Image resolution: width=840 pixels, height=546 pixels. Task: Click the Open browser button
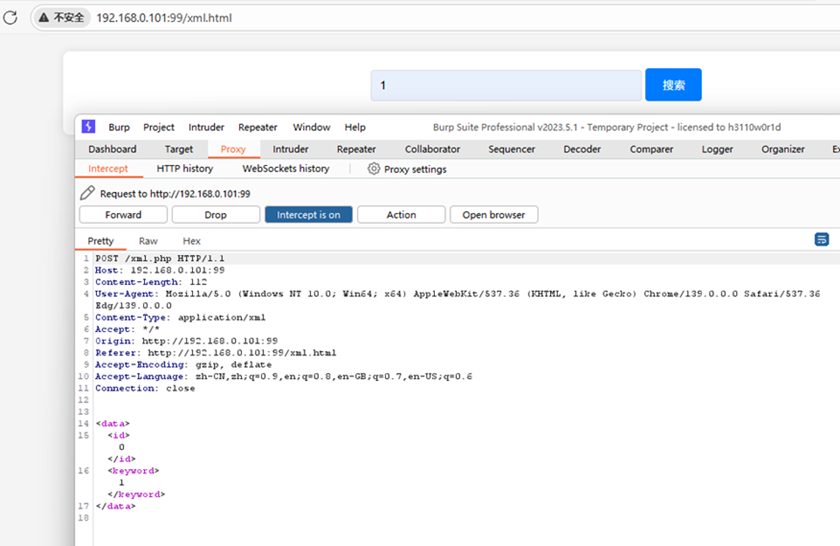pos(494,214)
